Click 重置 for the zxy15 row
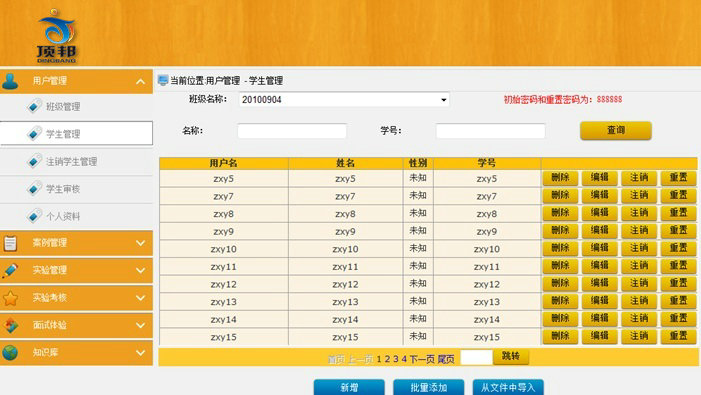This screenshot has height=395, width=701. [x=678, y=336]
